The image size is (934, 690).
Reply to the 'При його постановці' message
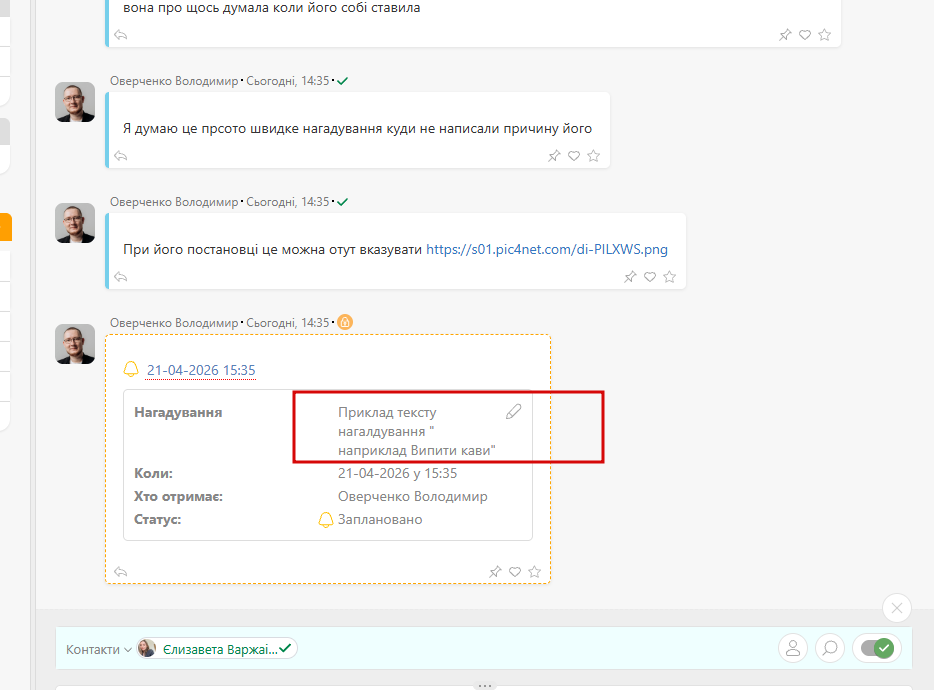[121, 276]
